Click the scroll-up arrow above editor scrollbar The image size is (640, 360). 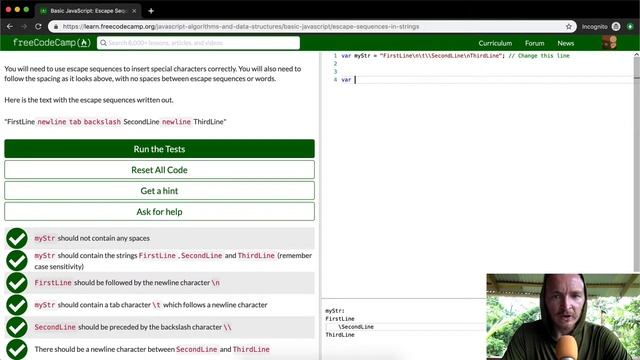coord(637,54)
